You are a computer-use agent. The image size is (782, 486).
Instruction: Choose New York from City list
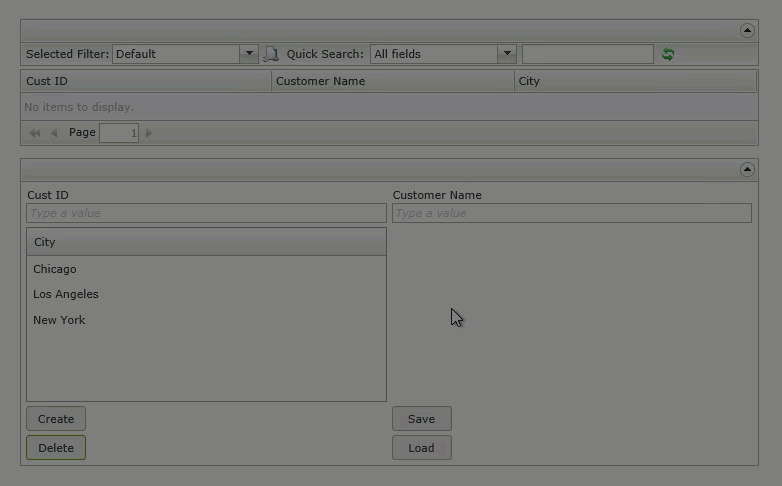tap(59, 320)
